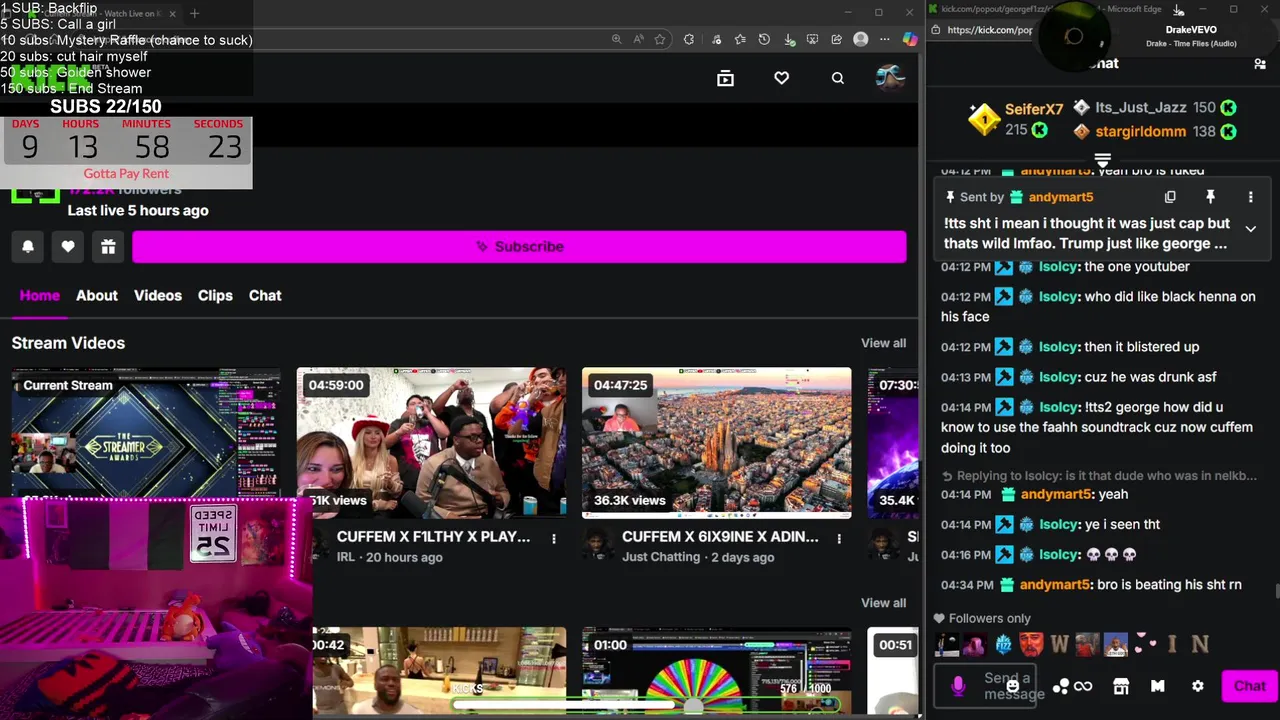Viewport: 1280px width, 720px height.
Task: Open Edge Settings and more ellipsis
Action: [885, 39]
